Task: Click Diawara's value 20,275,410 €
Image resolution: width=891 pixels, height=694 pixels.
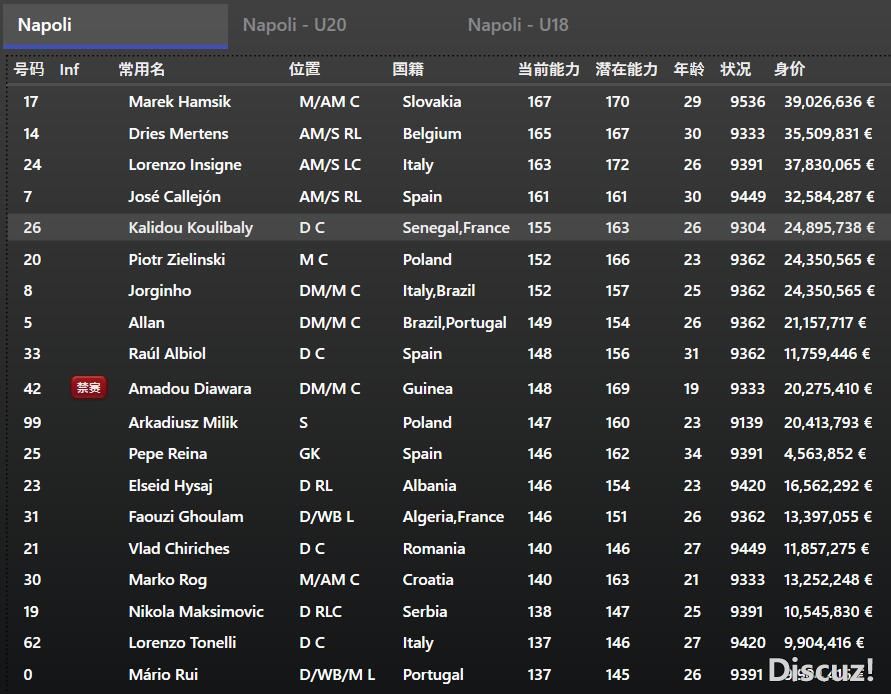Action: 828,389
